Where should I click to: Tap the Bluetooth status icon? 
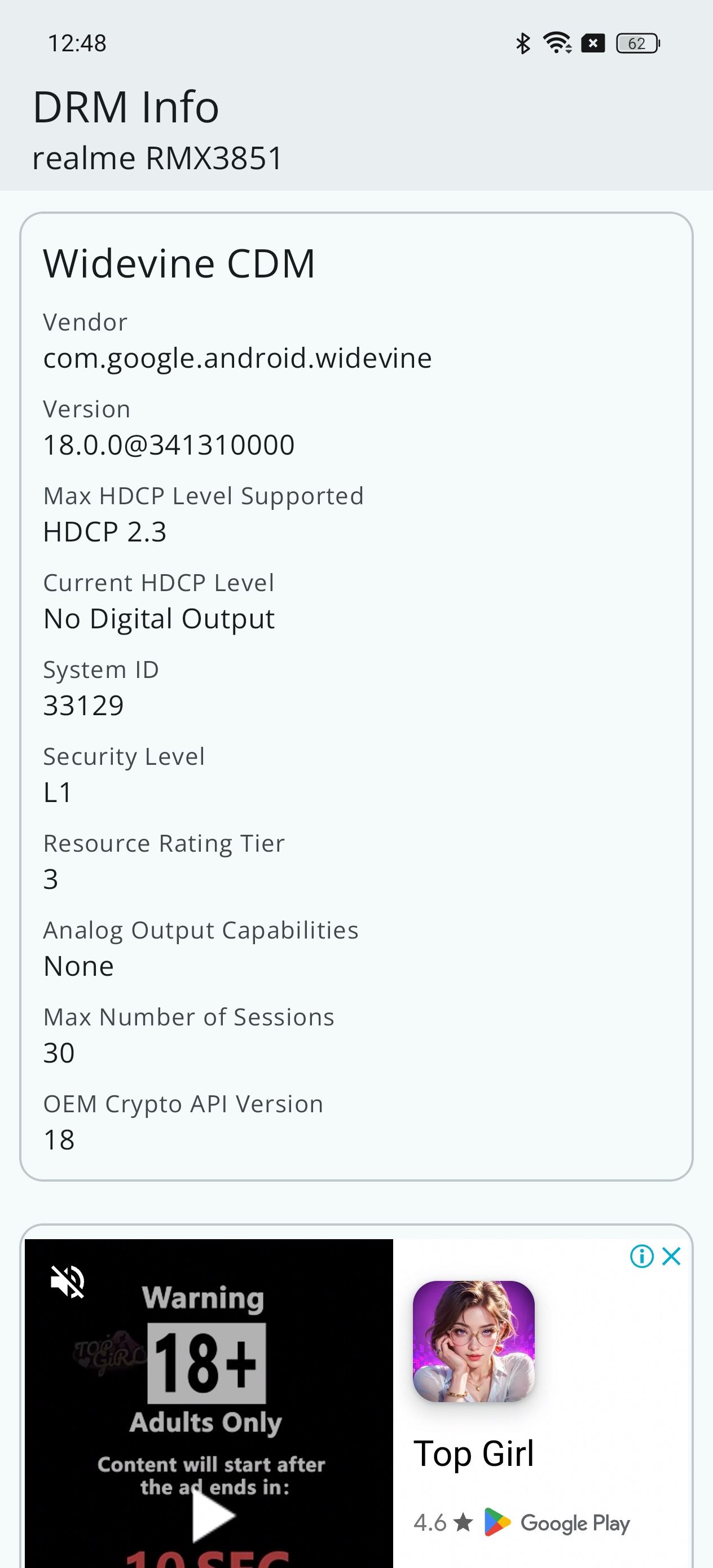click(x=523, y=43)
